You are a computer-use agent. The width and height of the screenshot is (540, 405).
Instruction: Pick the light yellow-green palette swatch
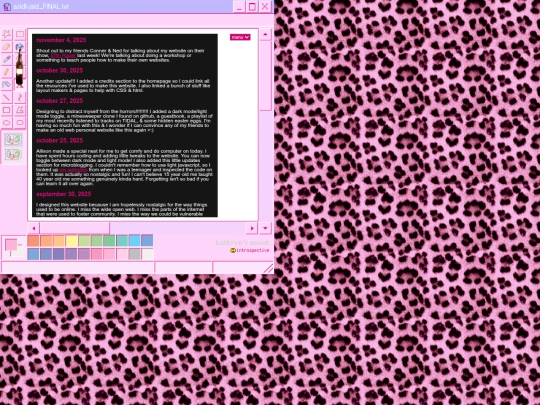[84, 241]
